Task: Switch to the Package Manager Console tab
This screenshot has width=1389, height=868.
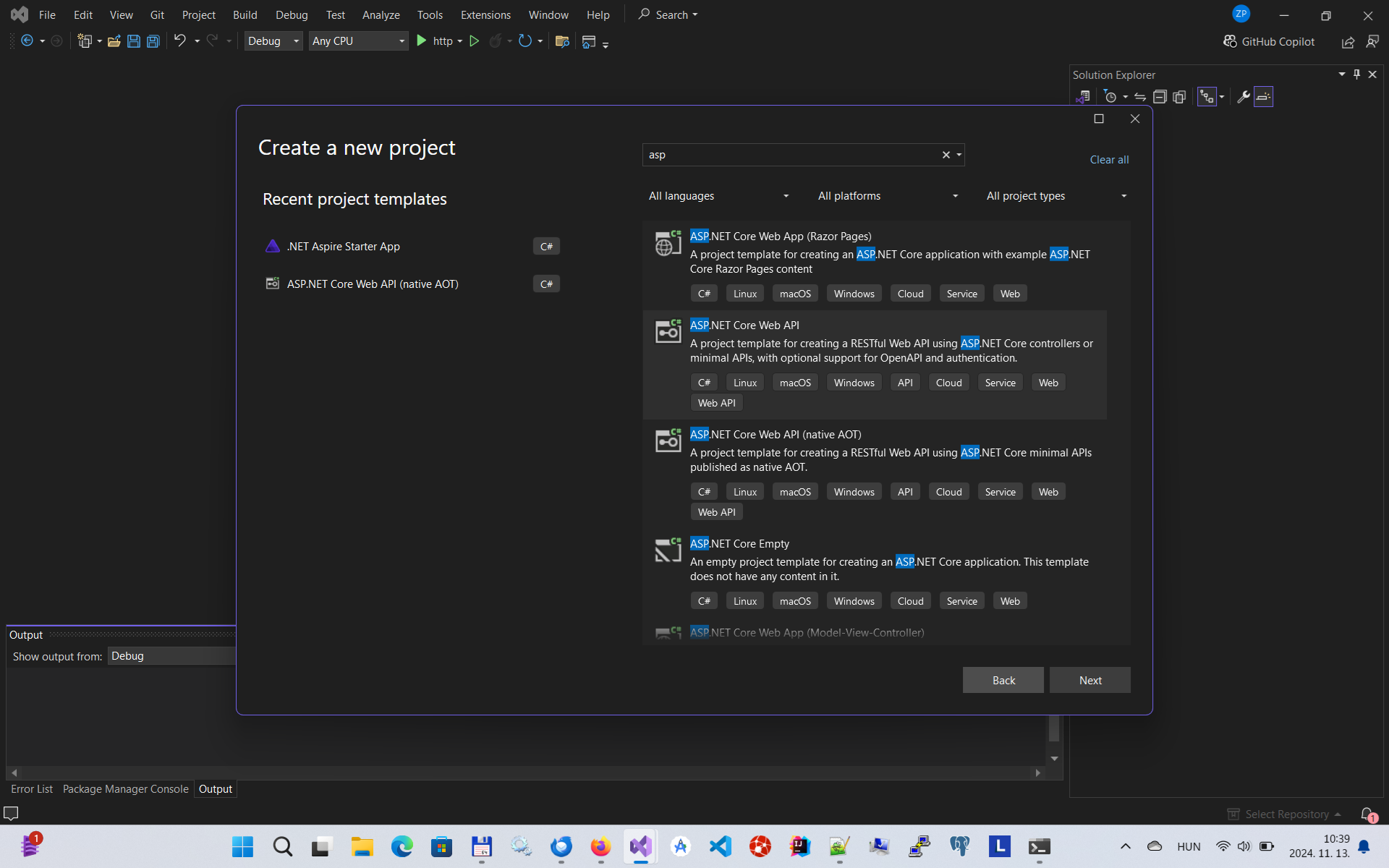Action: click(125, 789)
